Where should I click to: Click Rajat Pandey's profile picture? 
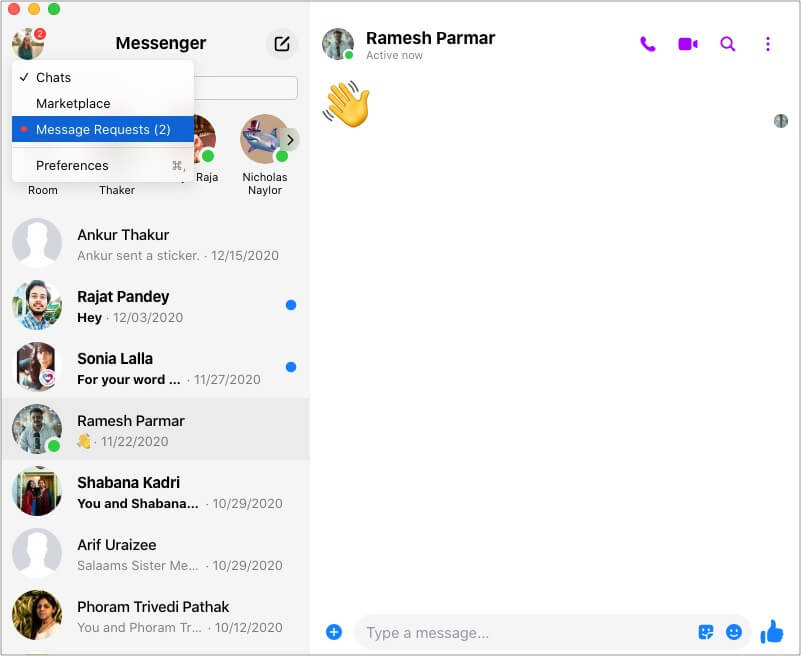point(37,305)
